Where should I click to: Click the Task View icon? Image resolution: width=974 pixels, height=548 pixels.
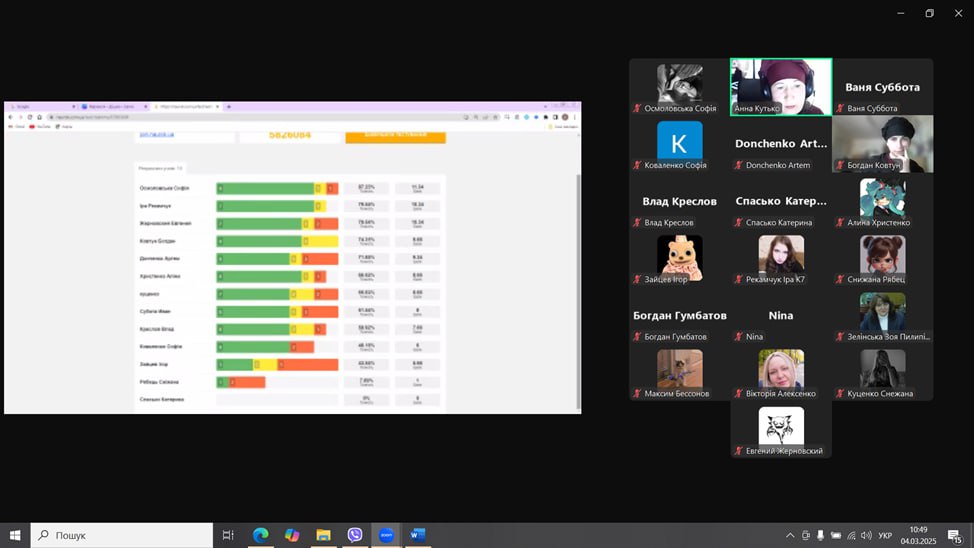(228, 535)
